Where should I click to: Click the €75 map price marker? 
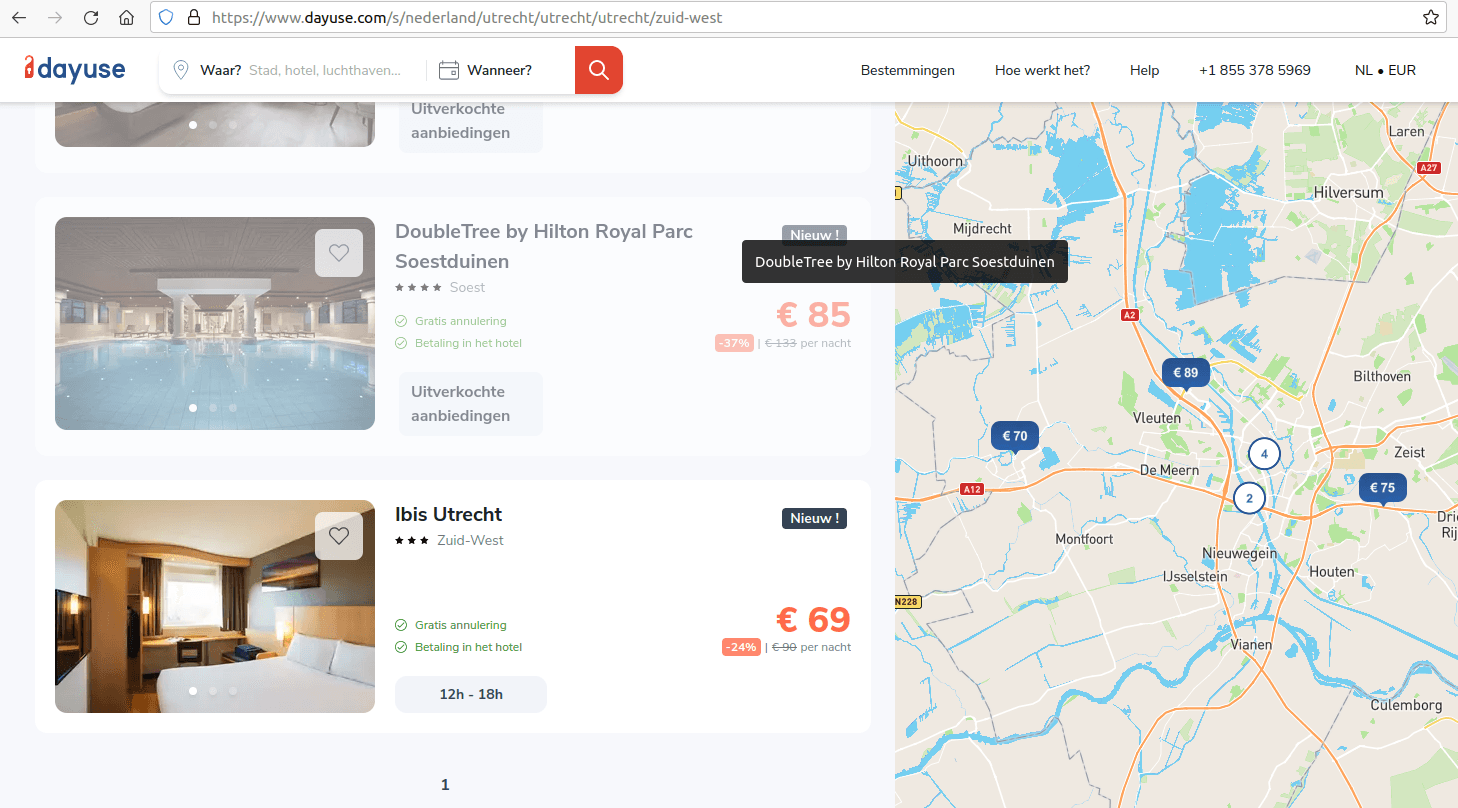(1382, 488)
